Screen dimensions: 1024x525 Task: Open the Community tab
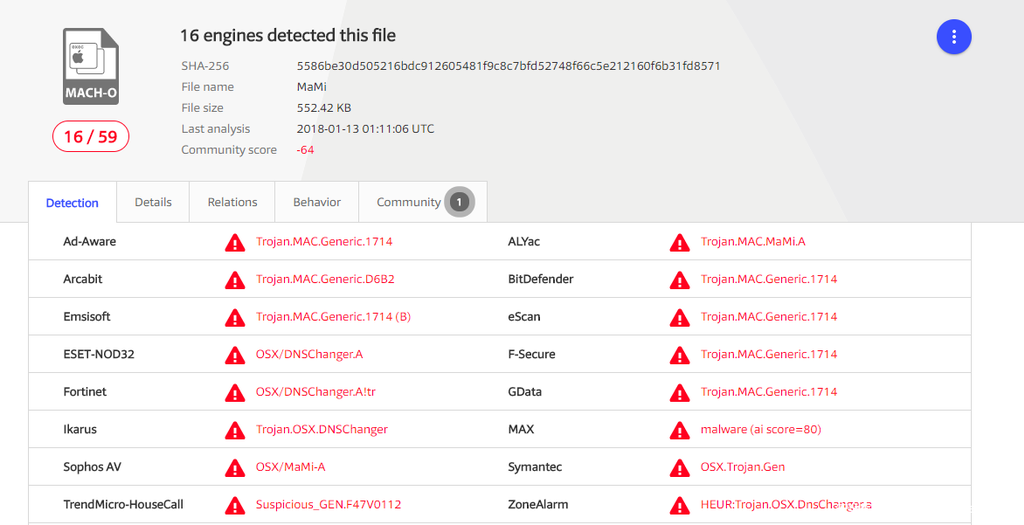tap(408, 202)
